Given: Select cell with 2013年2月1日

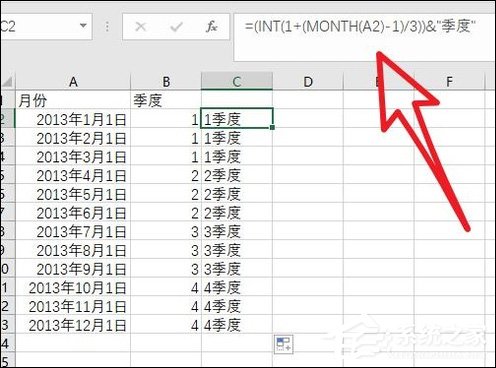Looking at the screenshot, I should click(x=73, y=138).
